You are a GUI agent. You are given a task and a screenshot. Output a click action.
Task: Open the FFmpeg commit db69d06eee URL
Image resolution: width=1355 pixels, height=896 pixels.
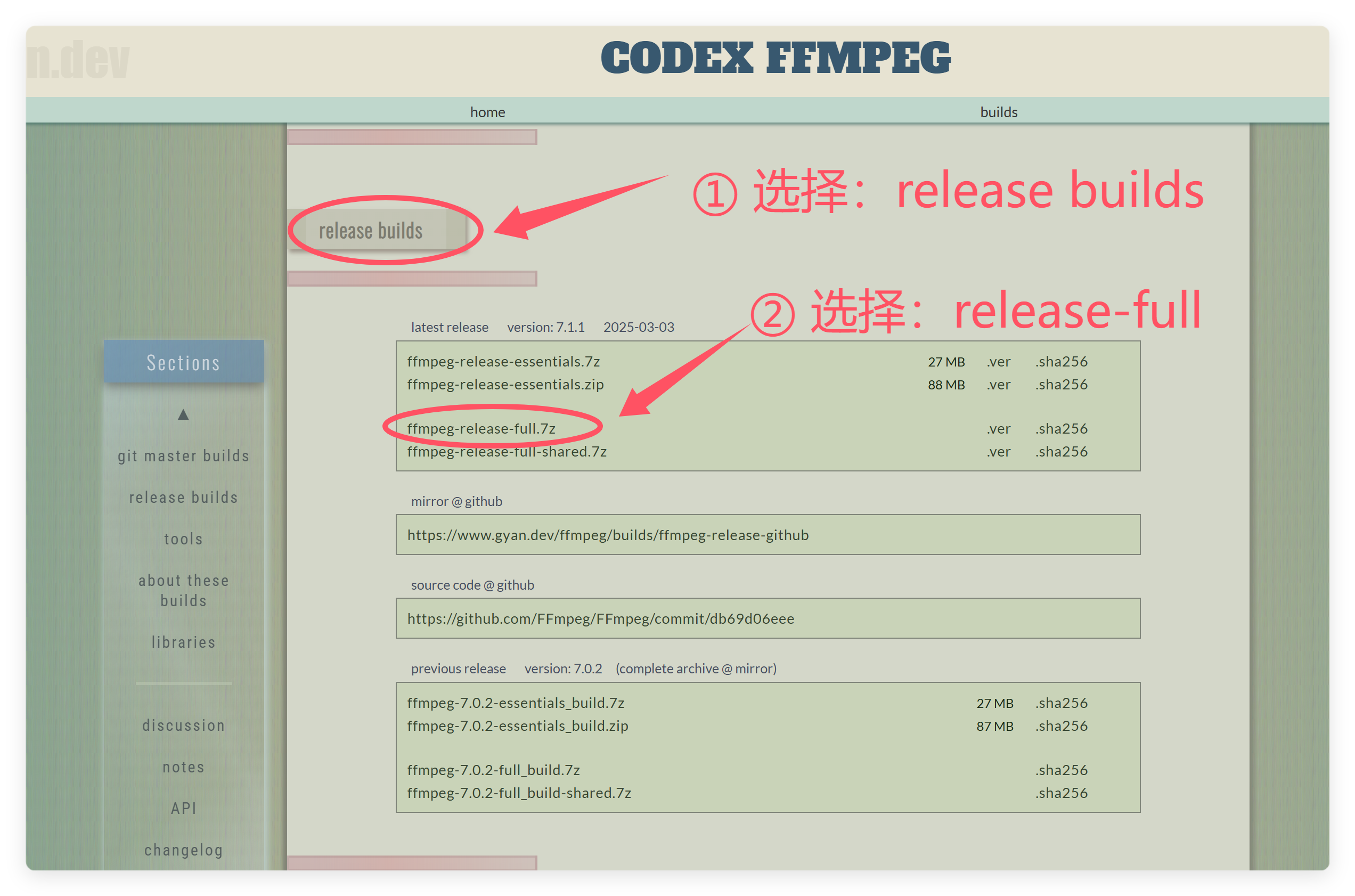point(600,618)
